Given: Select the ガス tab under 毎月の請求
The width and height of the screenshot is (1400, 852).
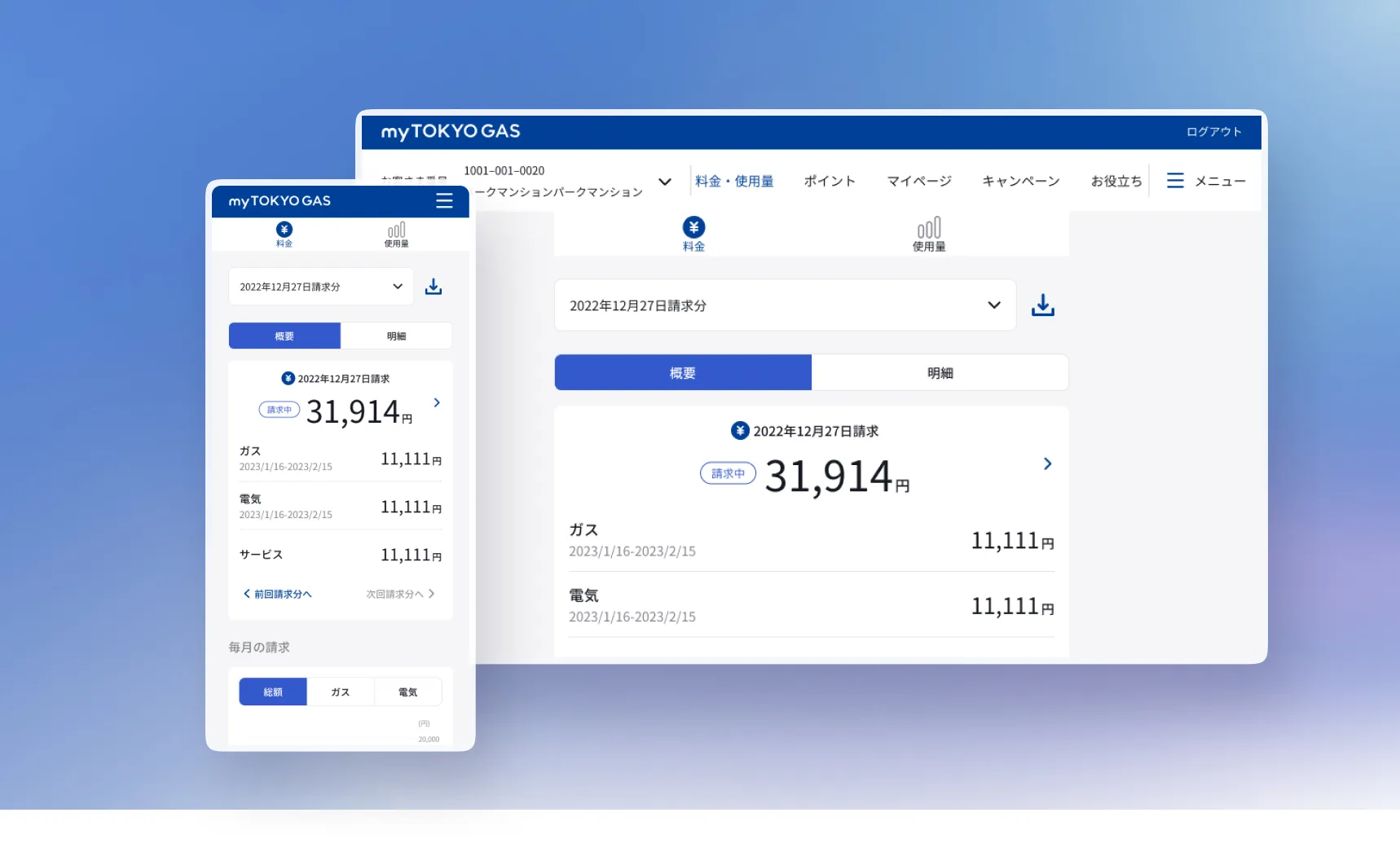Looking at the screenshot, I should (341, 692).
